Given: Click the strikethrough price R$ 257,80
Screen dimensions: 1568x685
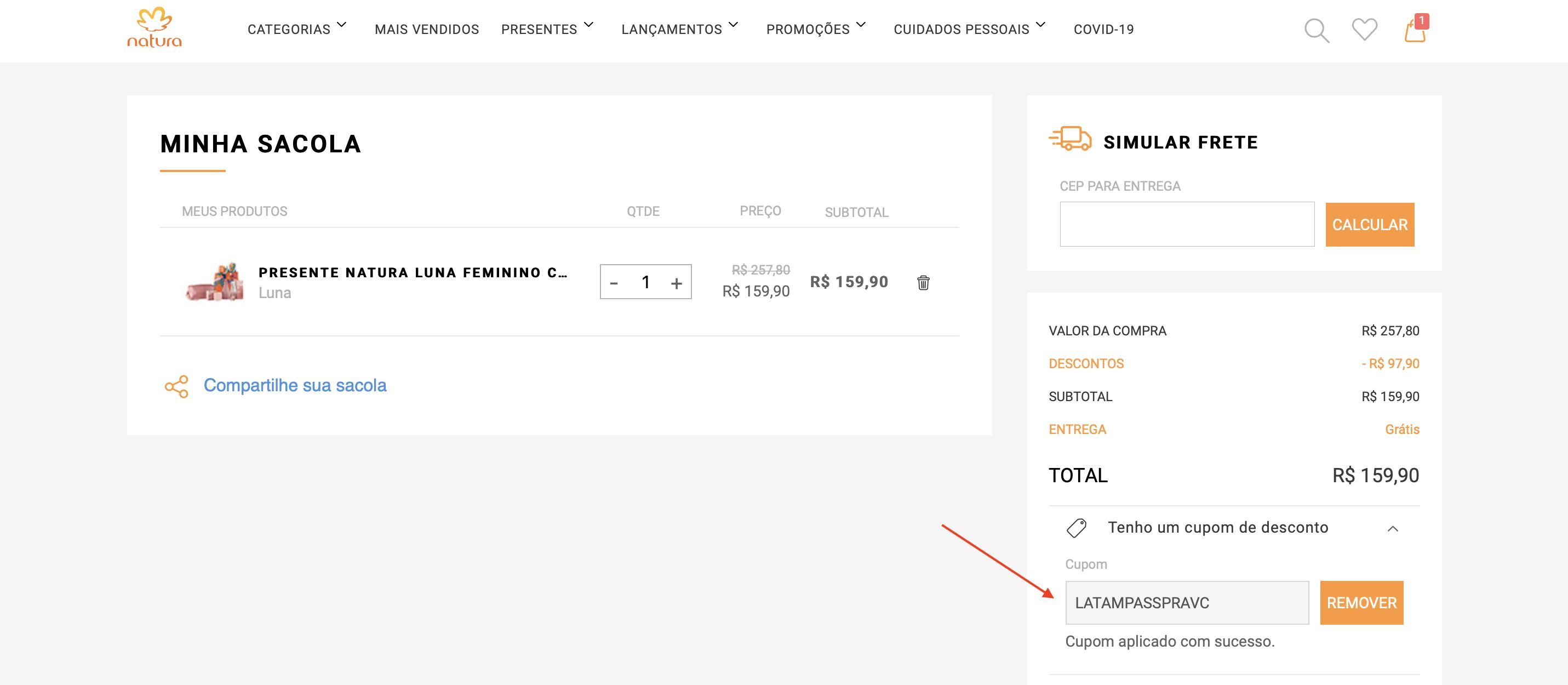Looking at the screenshot, I should [761, 270].
